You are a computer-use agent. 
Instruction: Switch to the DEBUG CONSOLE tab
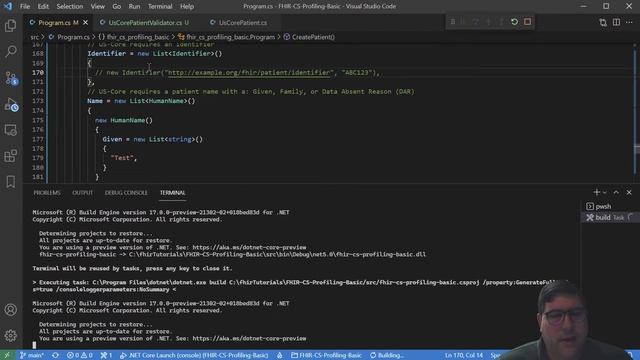click(x=126, y=193)
